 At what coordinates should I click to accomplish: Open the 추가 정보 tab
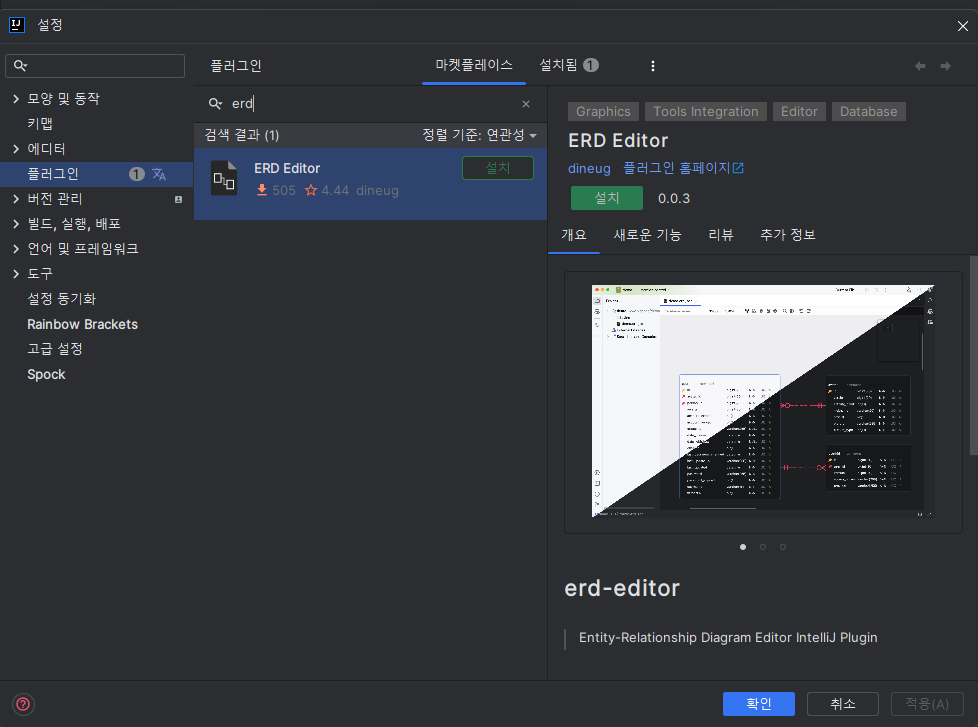click(788, 235)
